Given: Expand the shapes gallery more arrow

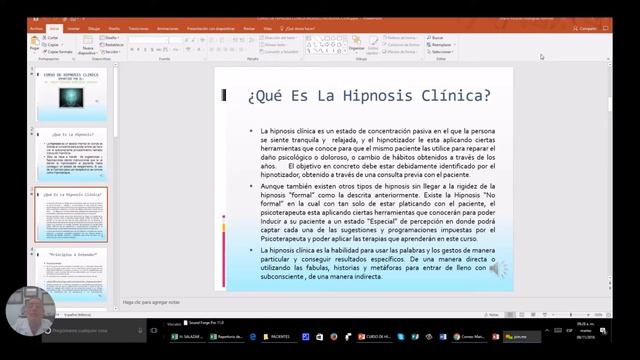Looking at the screenshot, I should point(346,51).
